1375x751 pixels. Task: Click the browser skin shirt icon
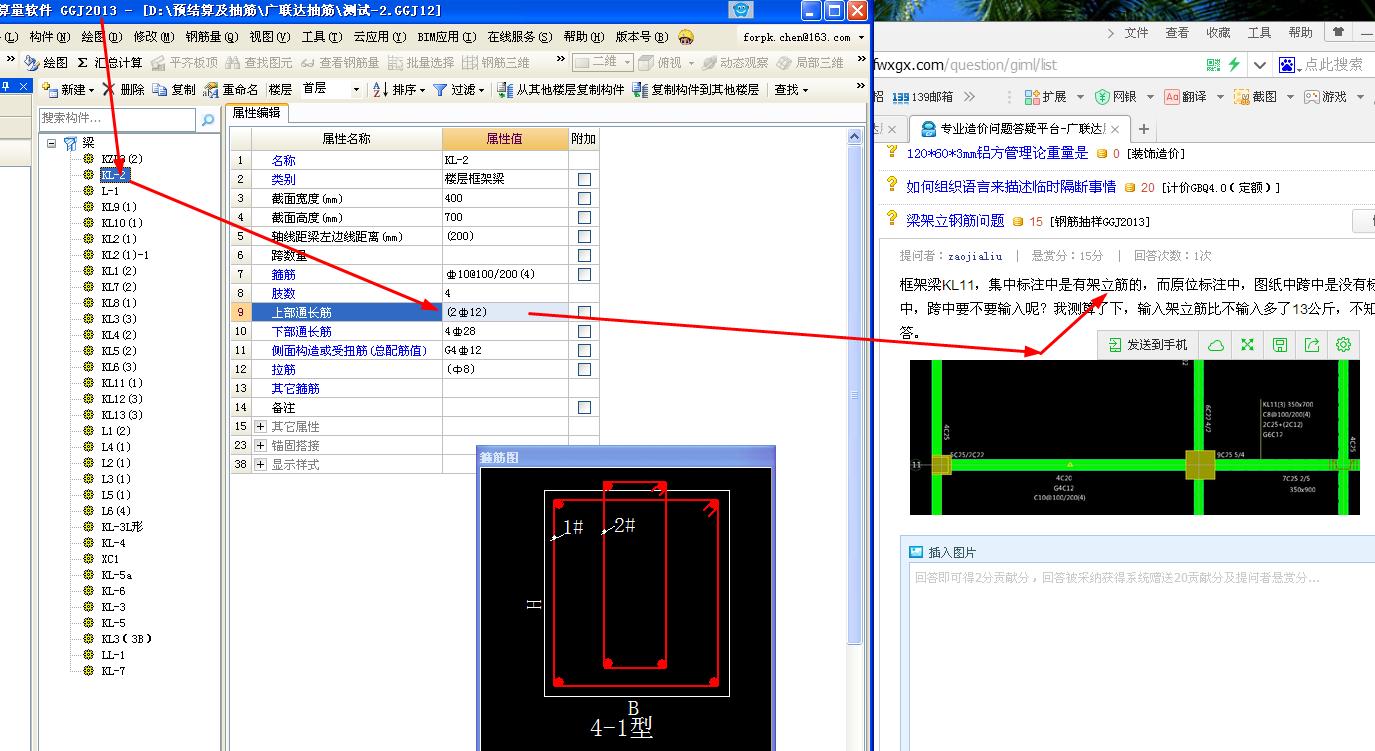[x=1337, y=33]
